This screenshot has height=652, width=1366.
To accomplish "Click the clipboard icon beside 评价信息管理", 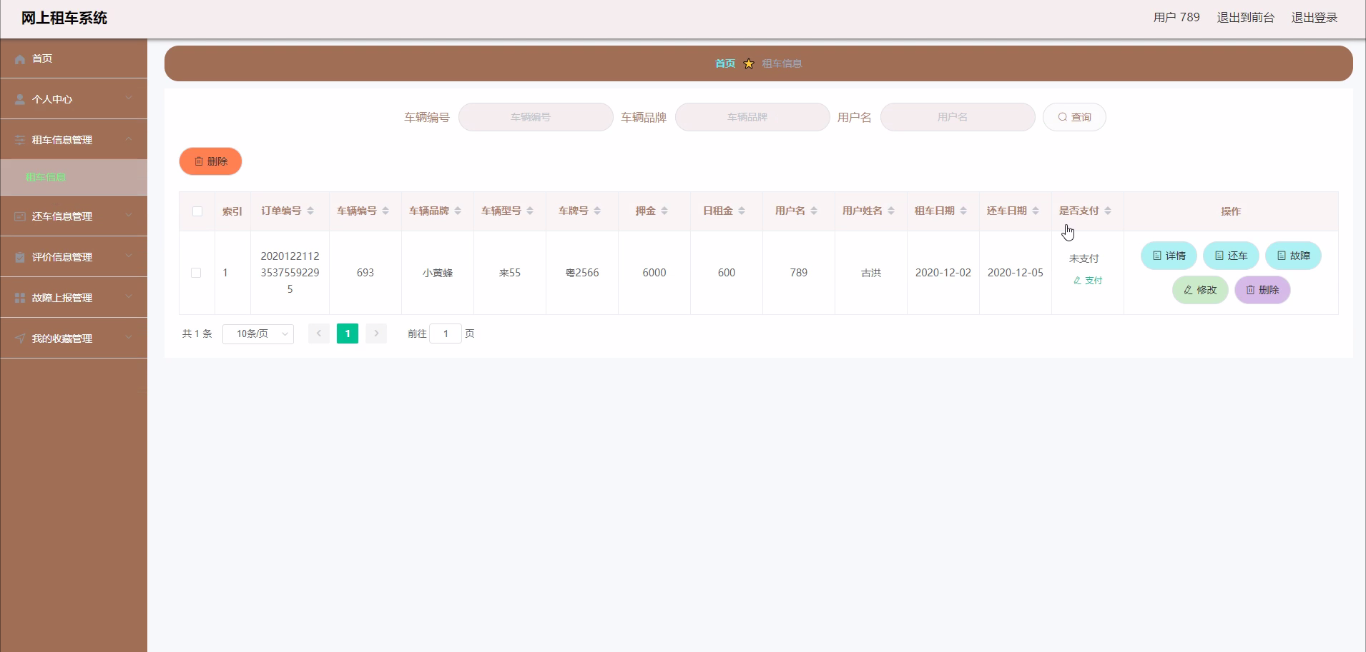I will coord(20,258).
